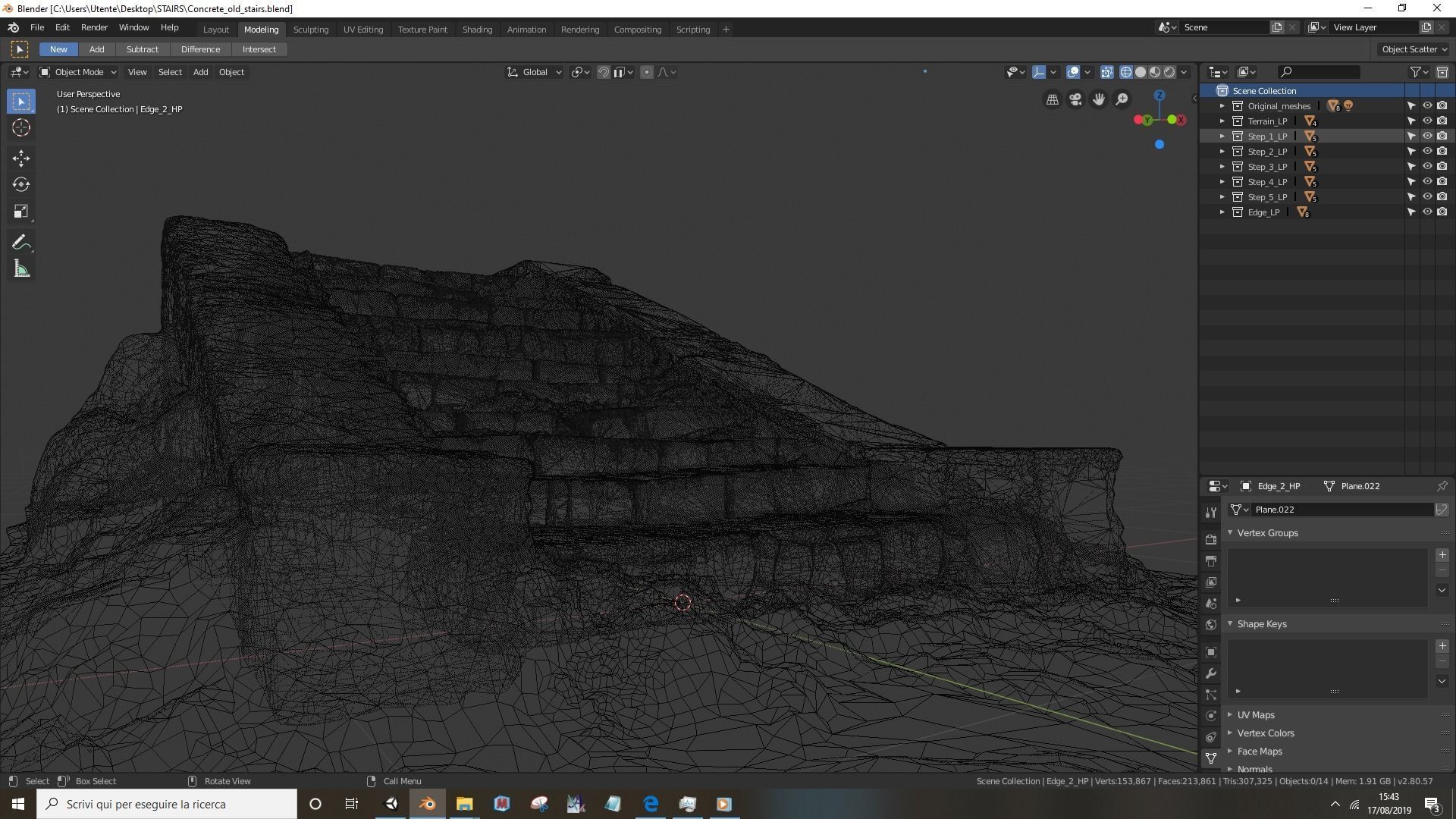Open Object Scatter dropdown
Image resolution: width=1456 pixels, height=819 pixels.
coord(1414,49)
